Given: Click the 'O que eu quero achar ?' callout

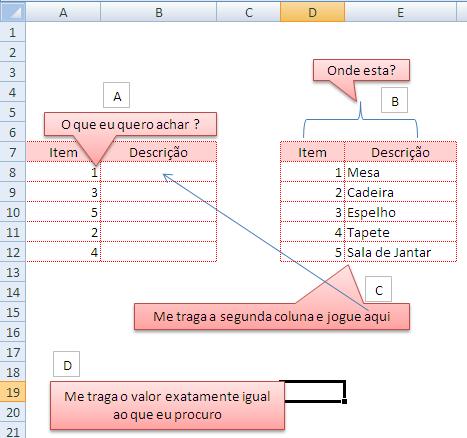Looking at the screenshot, I should pos(130,124).
